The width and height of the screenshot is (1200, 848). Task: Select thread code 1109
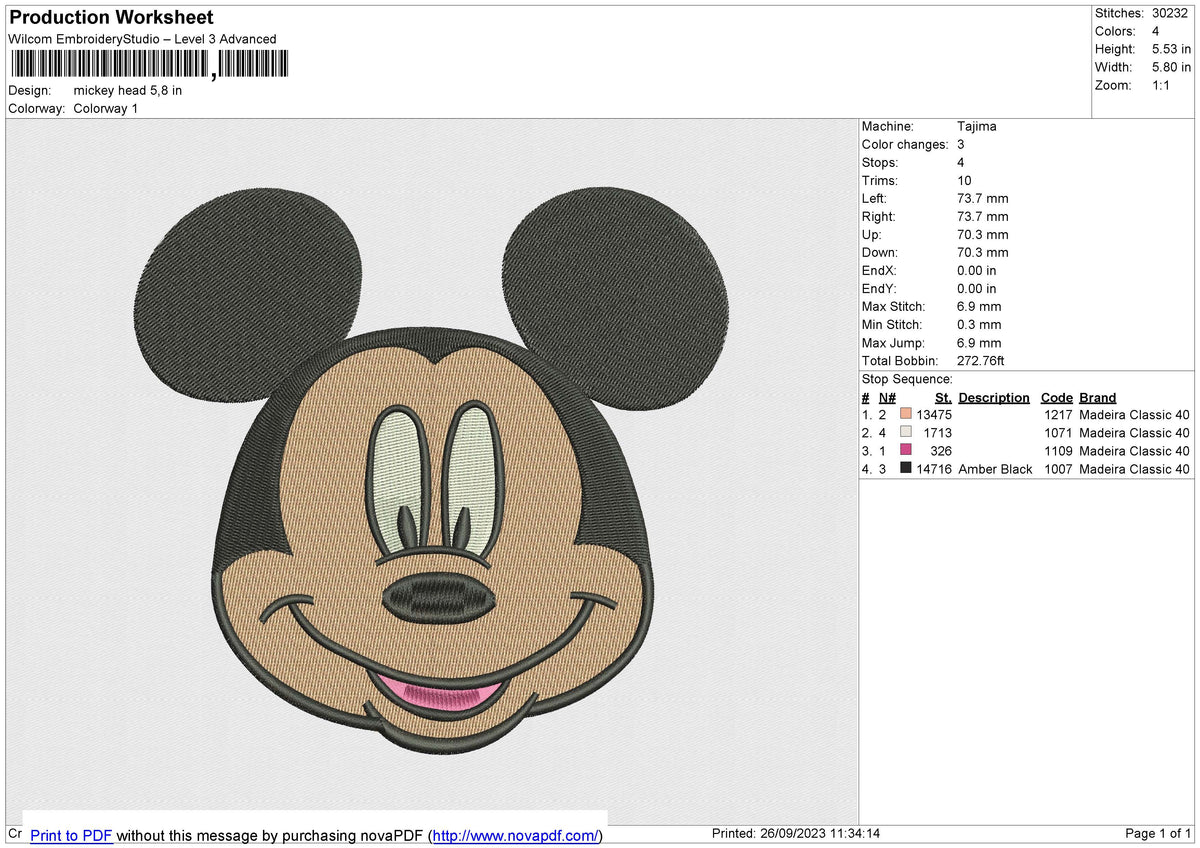click(1058, 450)
